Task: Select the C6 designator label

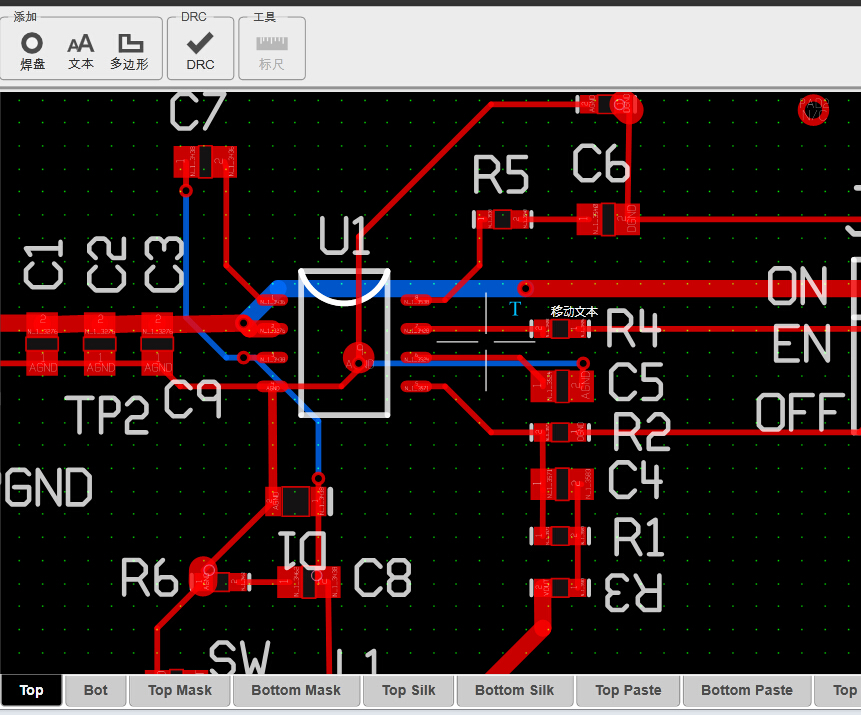Action: 601,163
